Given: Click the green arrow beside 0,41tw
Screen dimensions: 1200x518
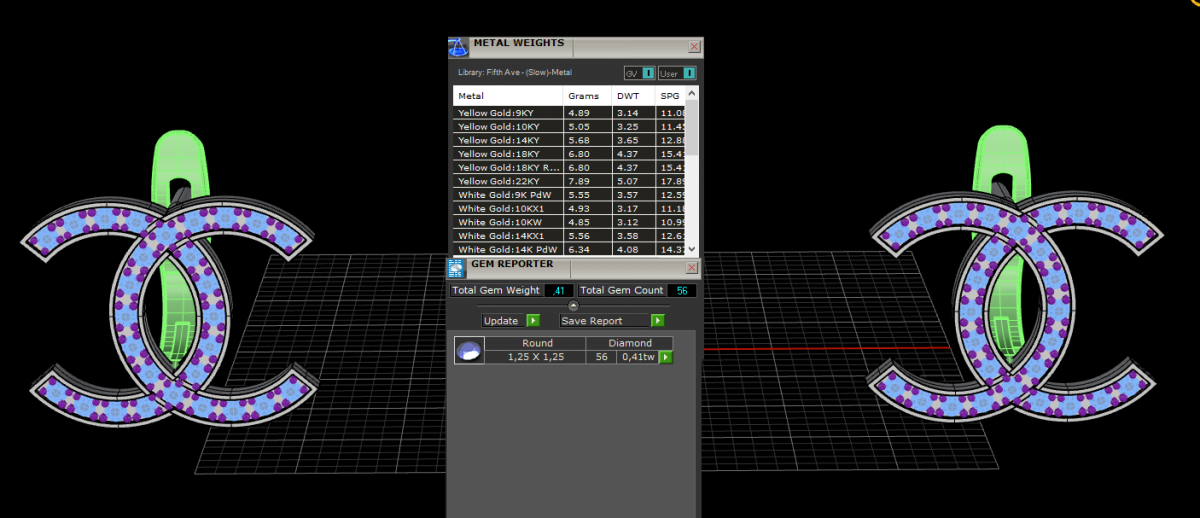Looking at the screenshot, I should pyautogui.click(x=665, y=357).
